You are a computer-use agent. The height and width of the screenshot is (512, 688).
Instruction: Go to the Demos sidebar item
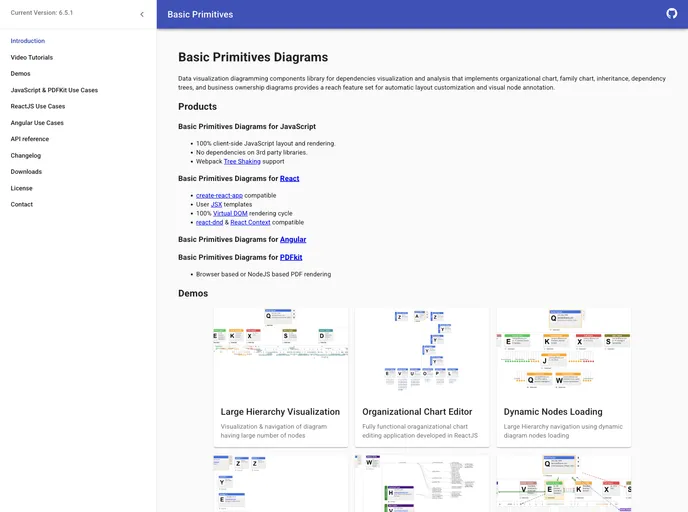click(21, 73)
